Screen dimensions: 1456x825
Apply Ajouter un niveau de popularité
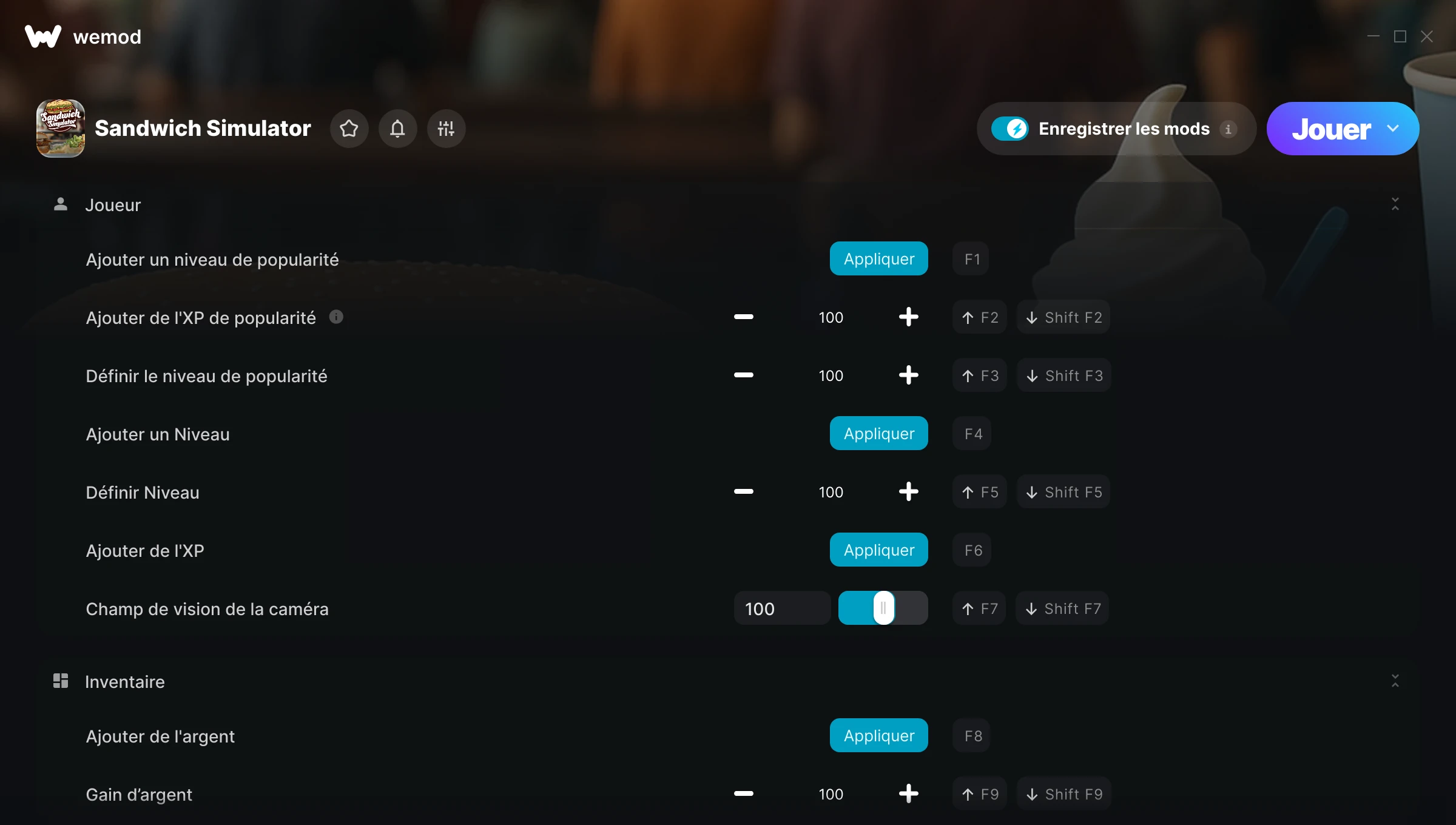[878, 258]
